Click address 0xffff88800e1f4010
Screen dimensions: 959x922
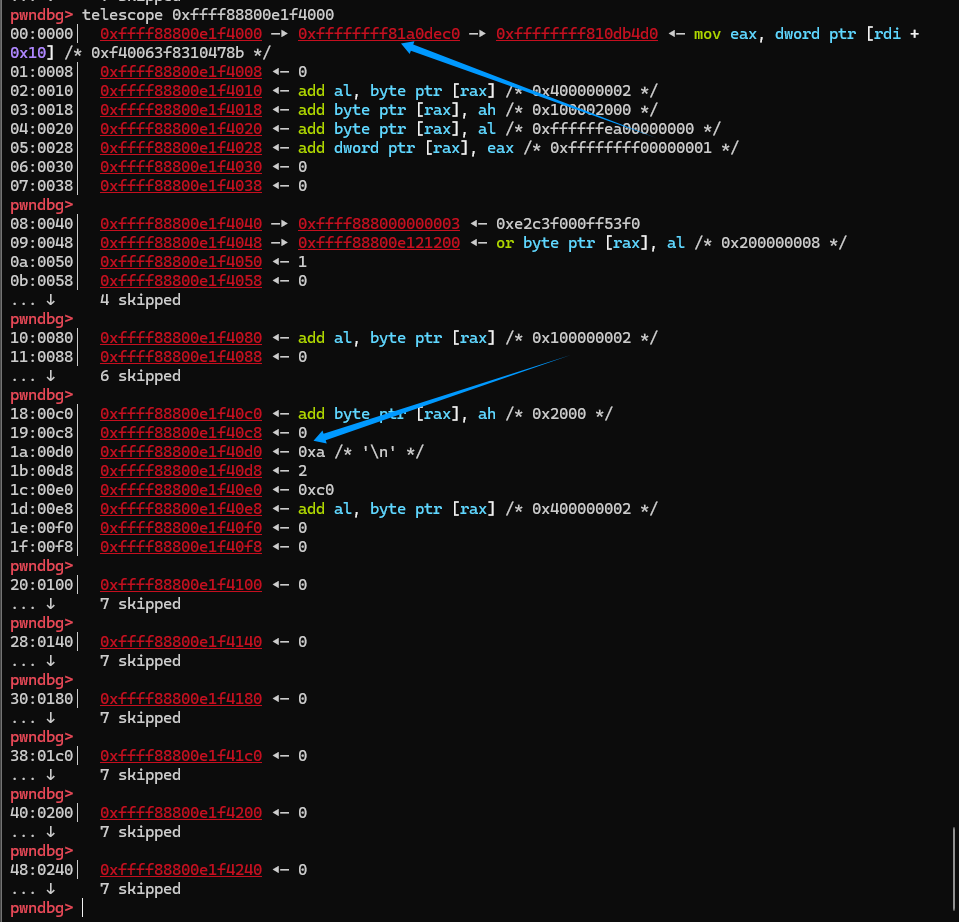click(x=181, y=90)
